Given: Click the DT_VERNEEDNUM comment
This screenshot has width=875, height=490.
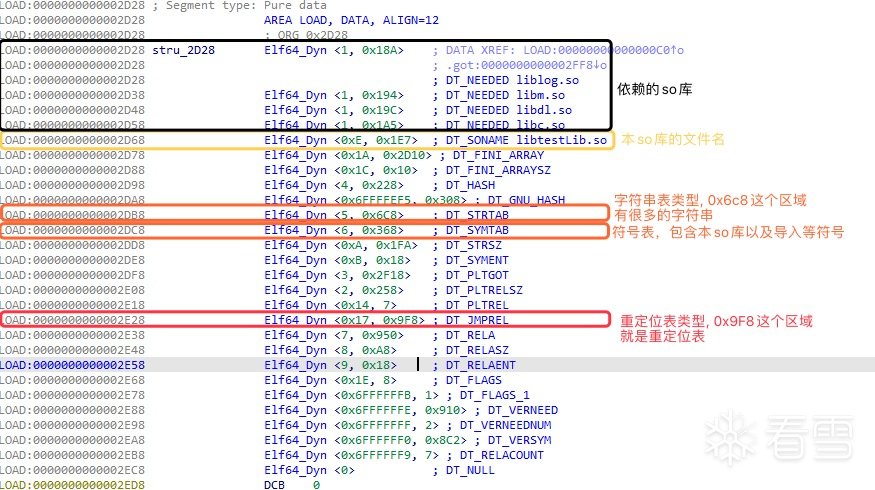Looking at the screenshot, I should click(505, 425).
